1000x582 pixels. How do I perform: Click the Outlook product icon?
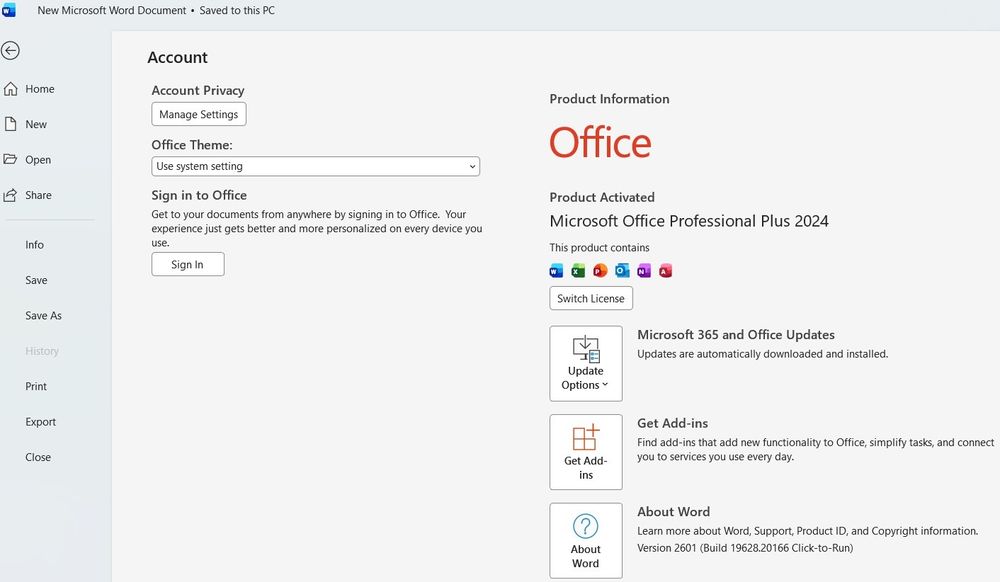[x=622, y=271]
